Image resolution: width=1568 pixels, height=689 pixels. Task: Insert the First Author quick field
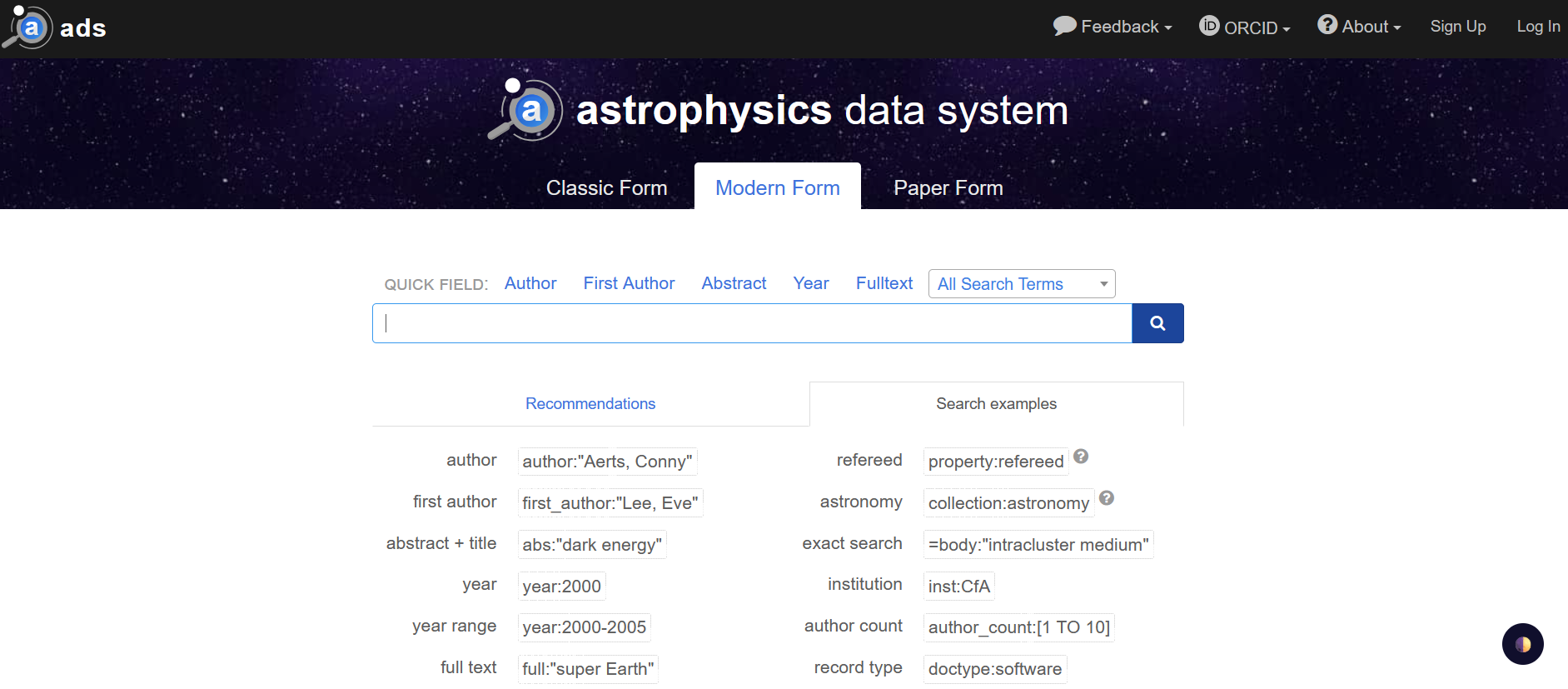coord(629,283)
